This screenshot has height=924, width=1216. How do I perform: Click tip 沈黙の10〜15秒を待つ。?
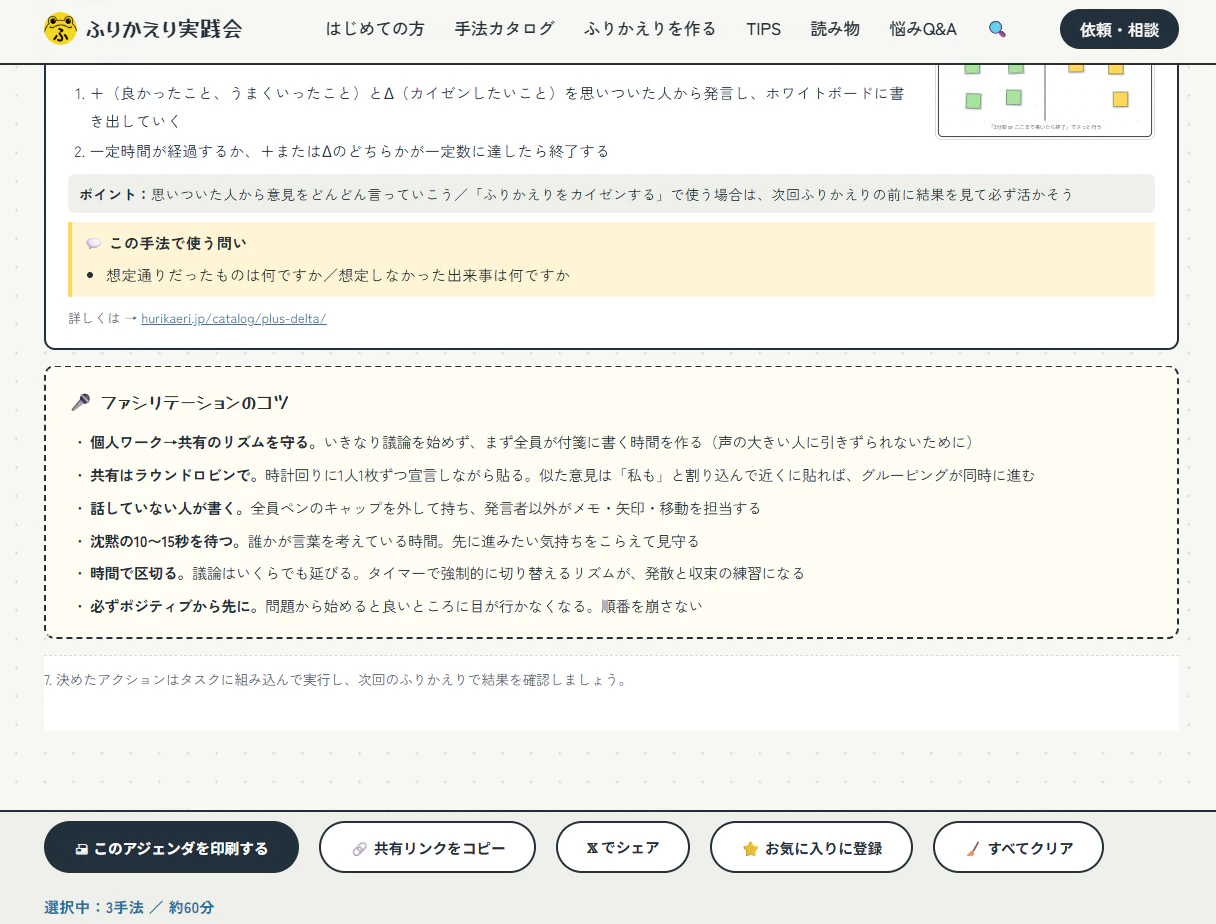pos(167,541)
